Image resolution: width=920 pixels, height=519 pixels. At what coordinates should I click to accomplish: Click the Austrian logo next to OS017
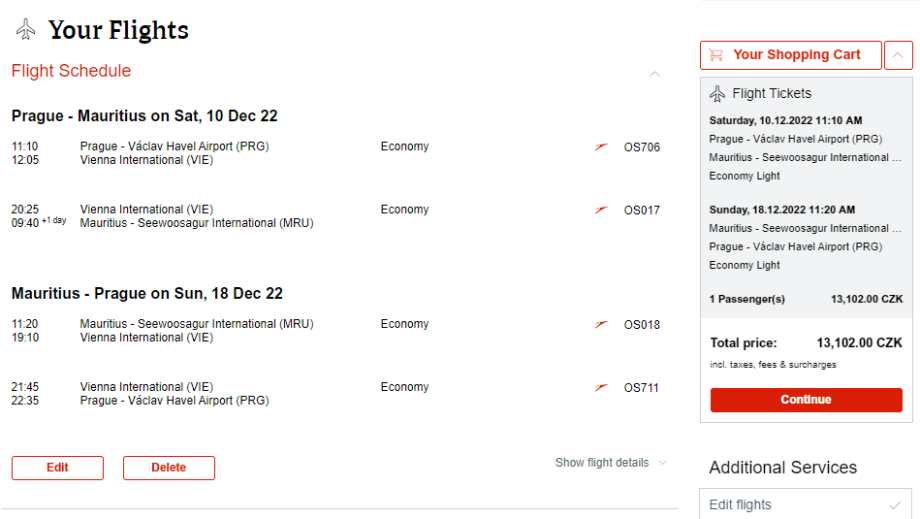point(601,210)
